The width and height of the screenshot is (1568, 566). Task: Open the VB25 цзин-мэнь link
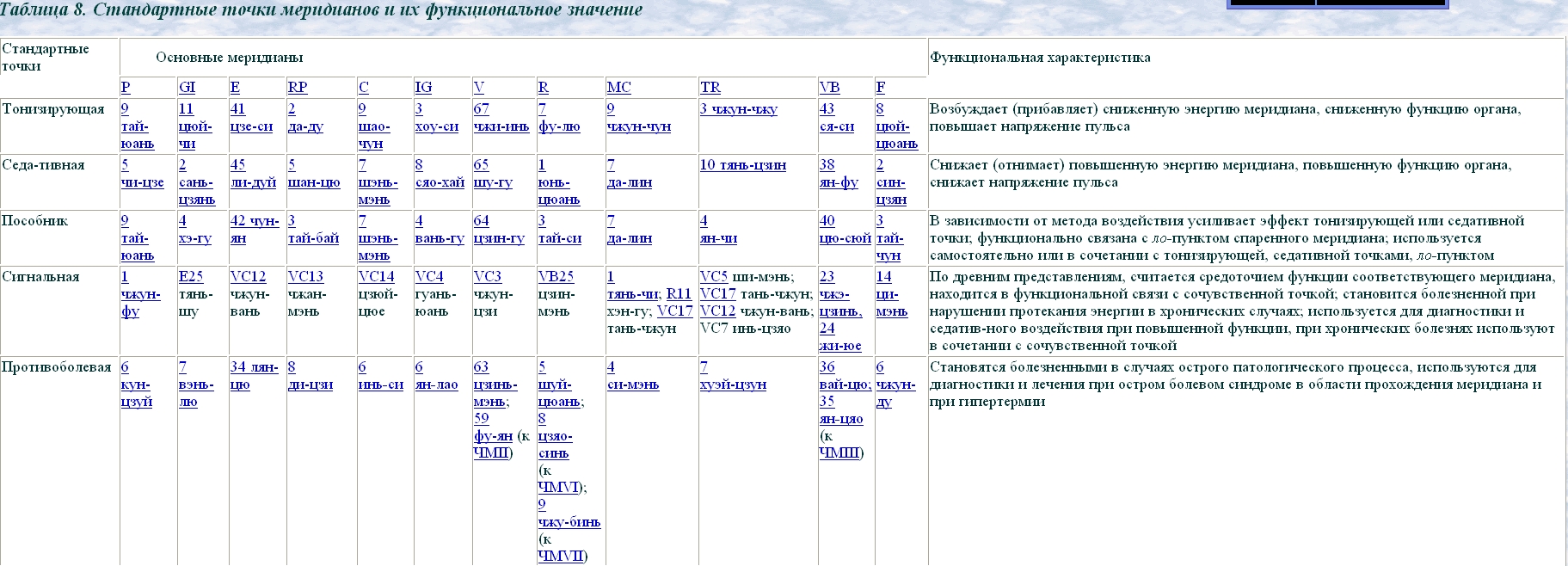(x=556, y=277)
